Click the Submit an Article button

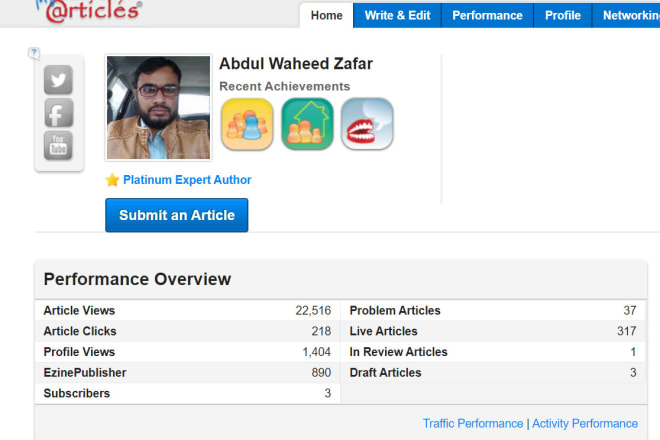pyautogui.click(x=177, y=215)
